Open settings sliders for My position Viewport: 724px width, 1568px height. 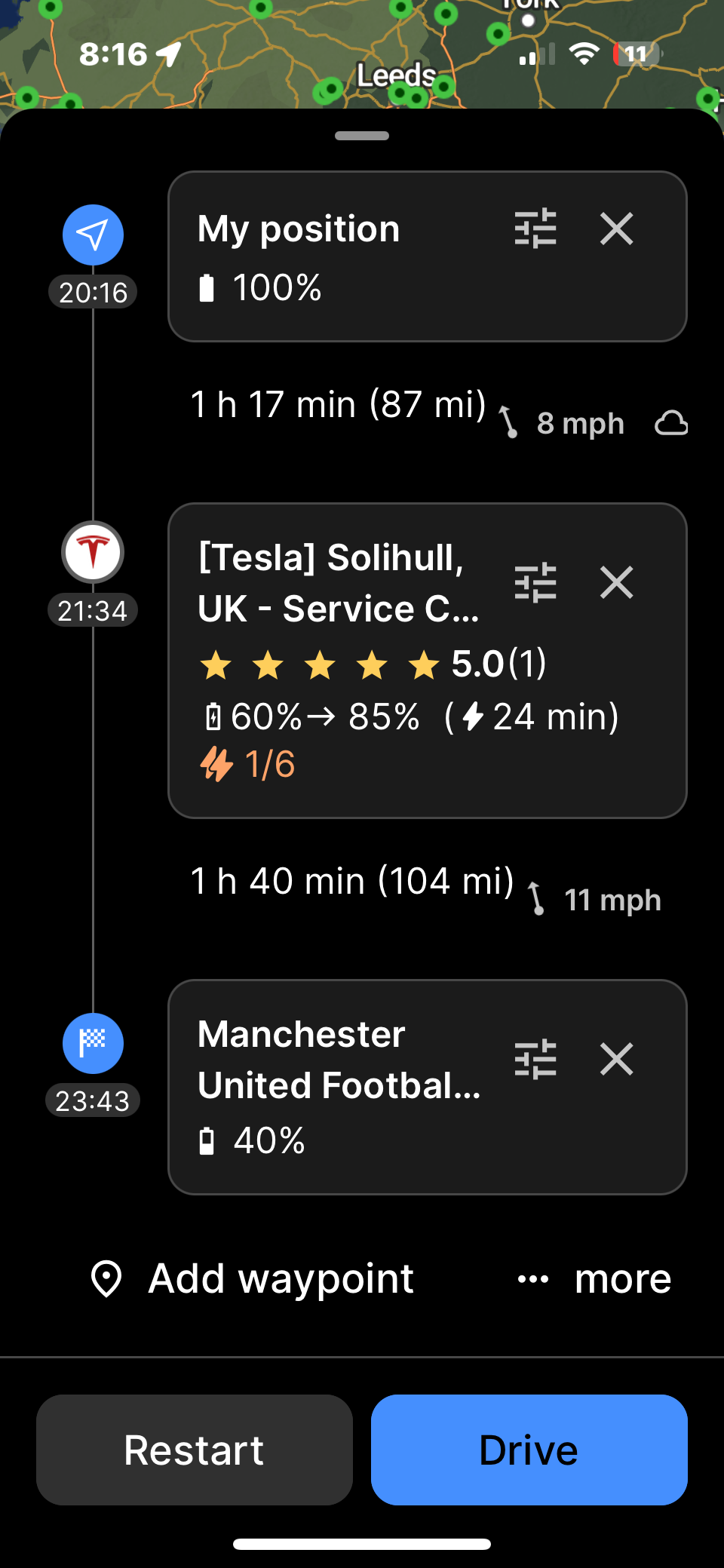(535, 229)
